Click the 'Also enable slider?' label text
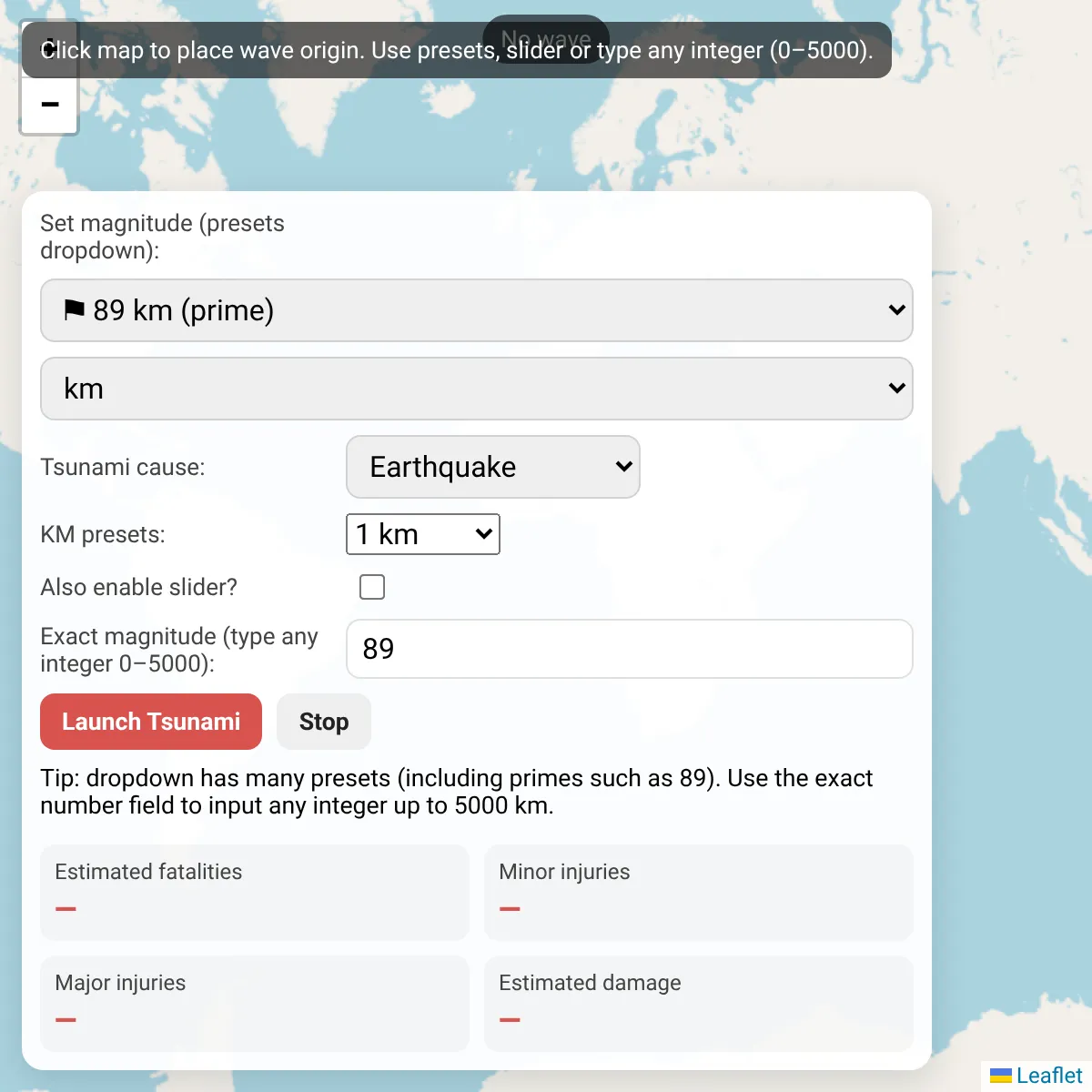This screenshot has height=1092, width=1092. [x=139, y=587]
